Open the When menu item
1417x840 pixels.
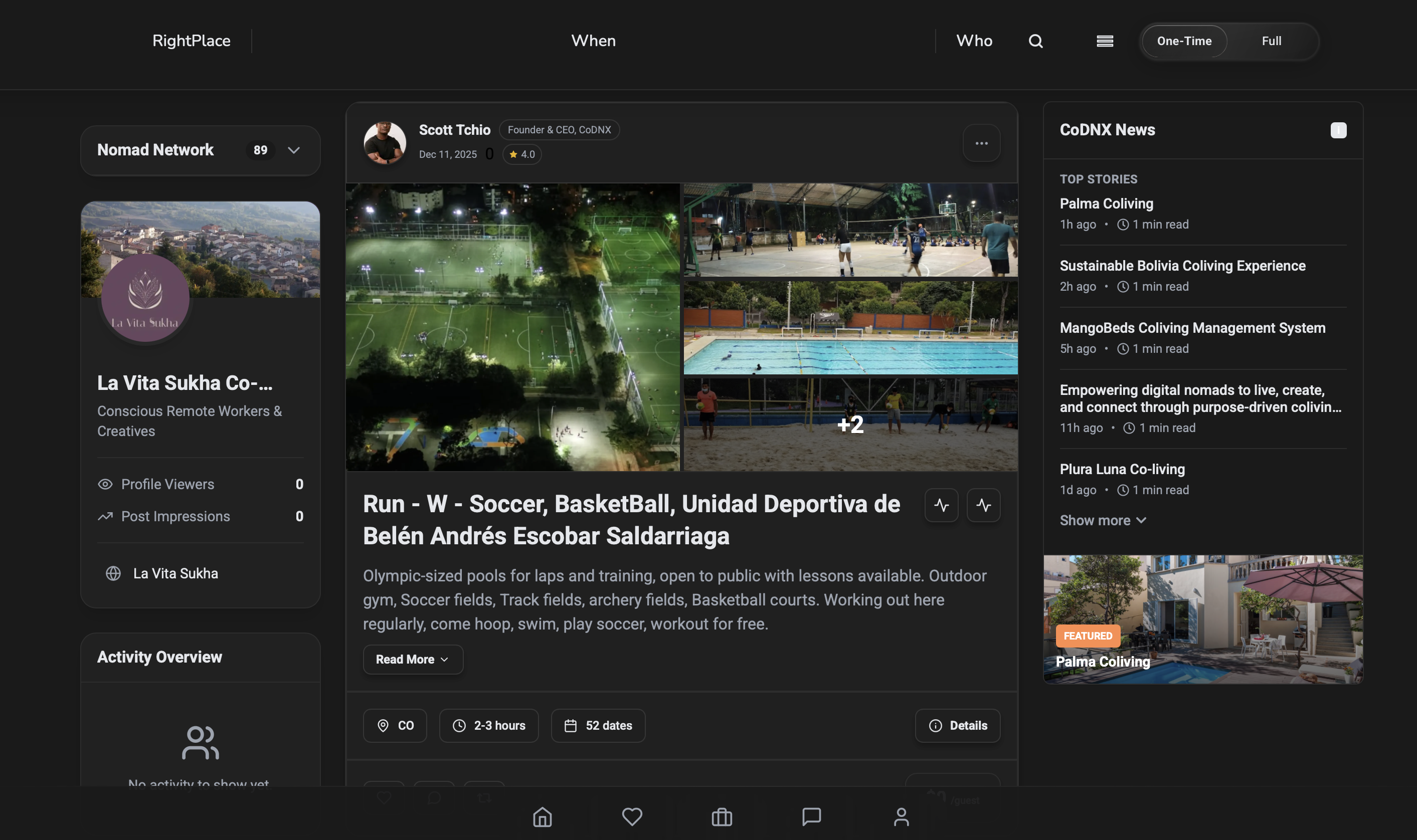(x=593, y=41)
